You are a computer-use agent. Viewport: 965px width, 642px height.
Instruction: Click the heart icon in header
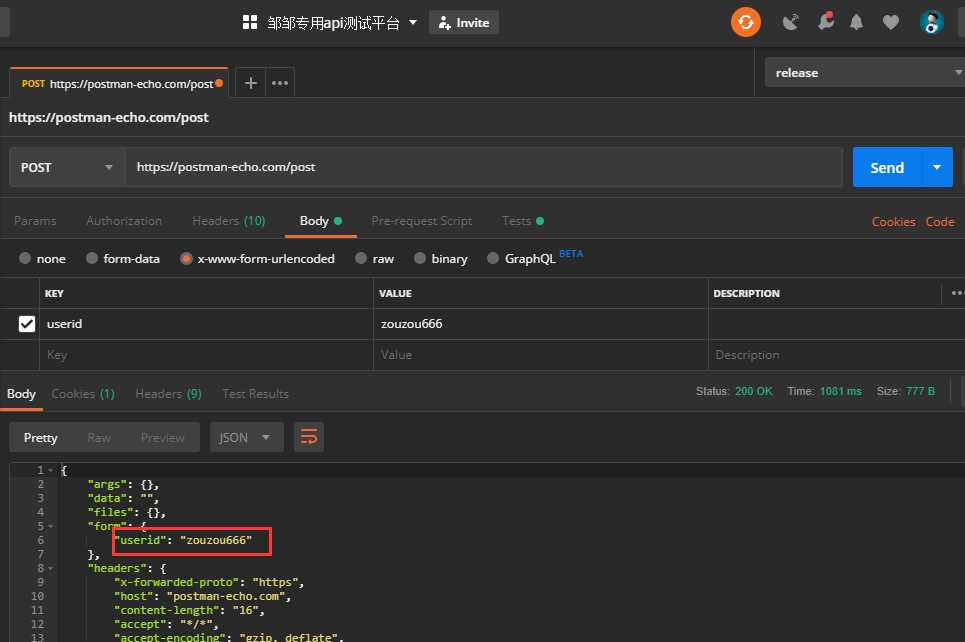890,23
